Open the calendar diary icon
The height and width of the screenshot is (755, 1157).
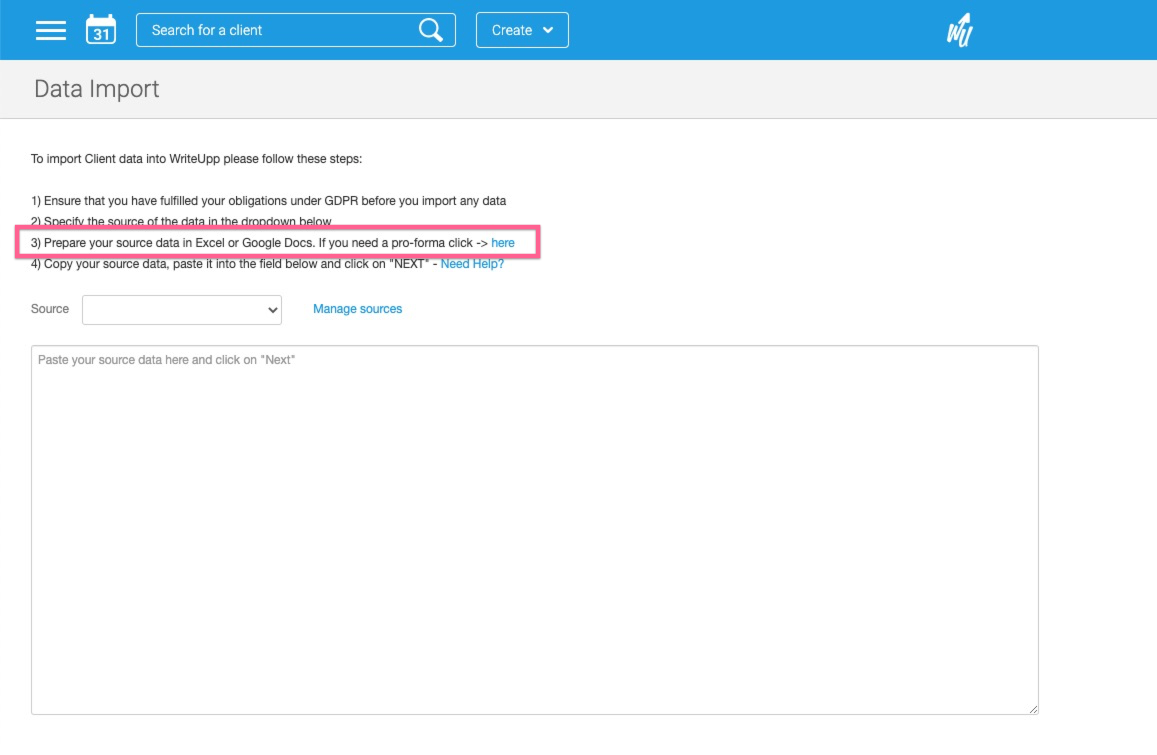101,30
